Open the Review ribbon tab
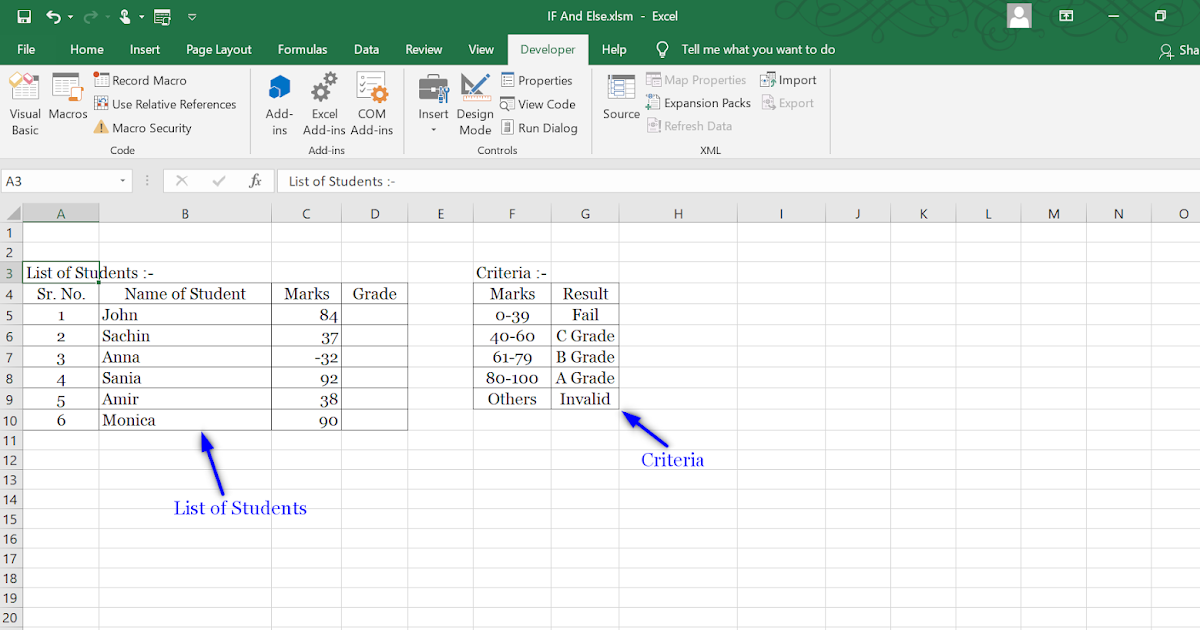1200x630 pixels. [x=423, y=49]
